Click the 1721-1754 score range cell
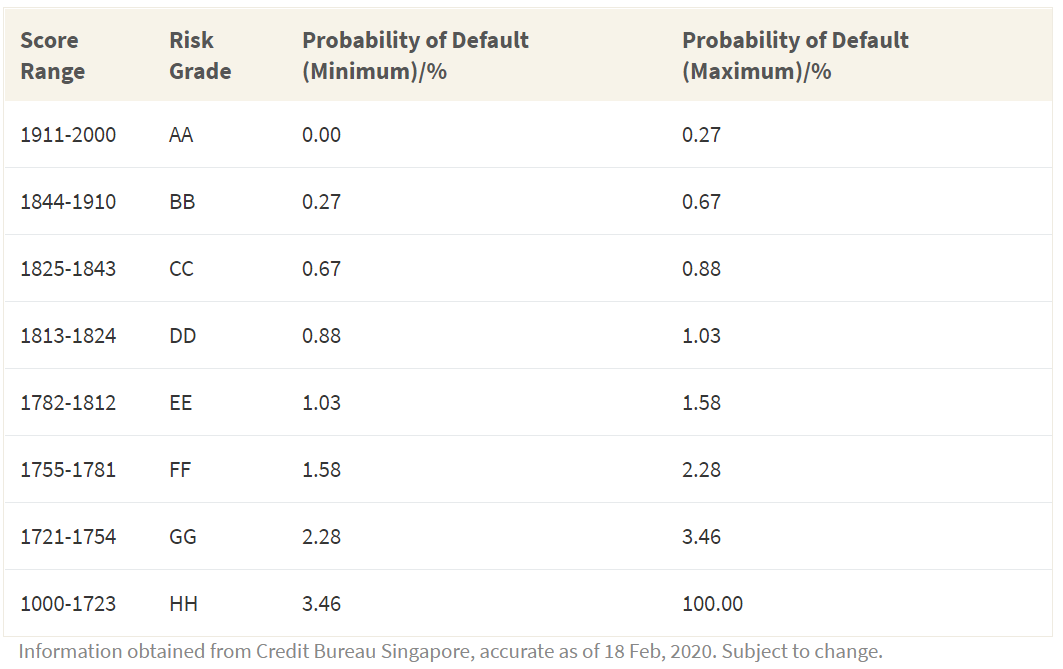 pyautogui.click(x=68, y=537)
